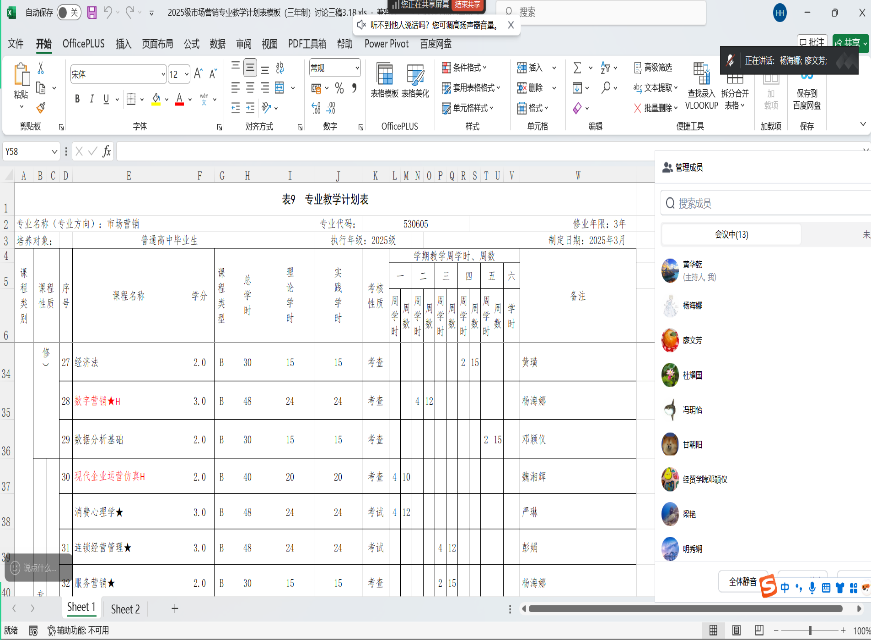
Task: Toggle Italic formatting
Action: [x=91, y=99]
